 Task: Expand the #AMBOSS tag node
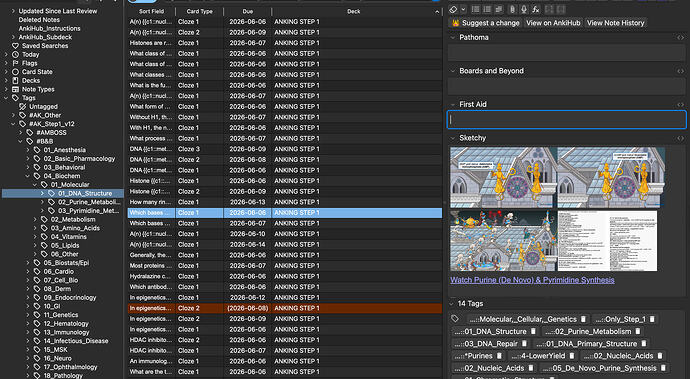(x=20, y=132)
